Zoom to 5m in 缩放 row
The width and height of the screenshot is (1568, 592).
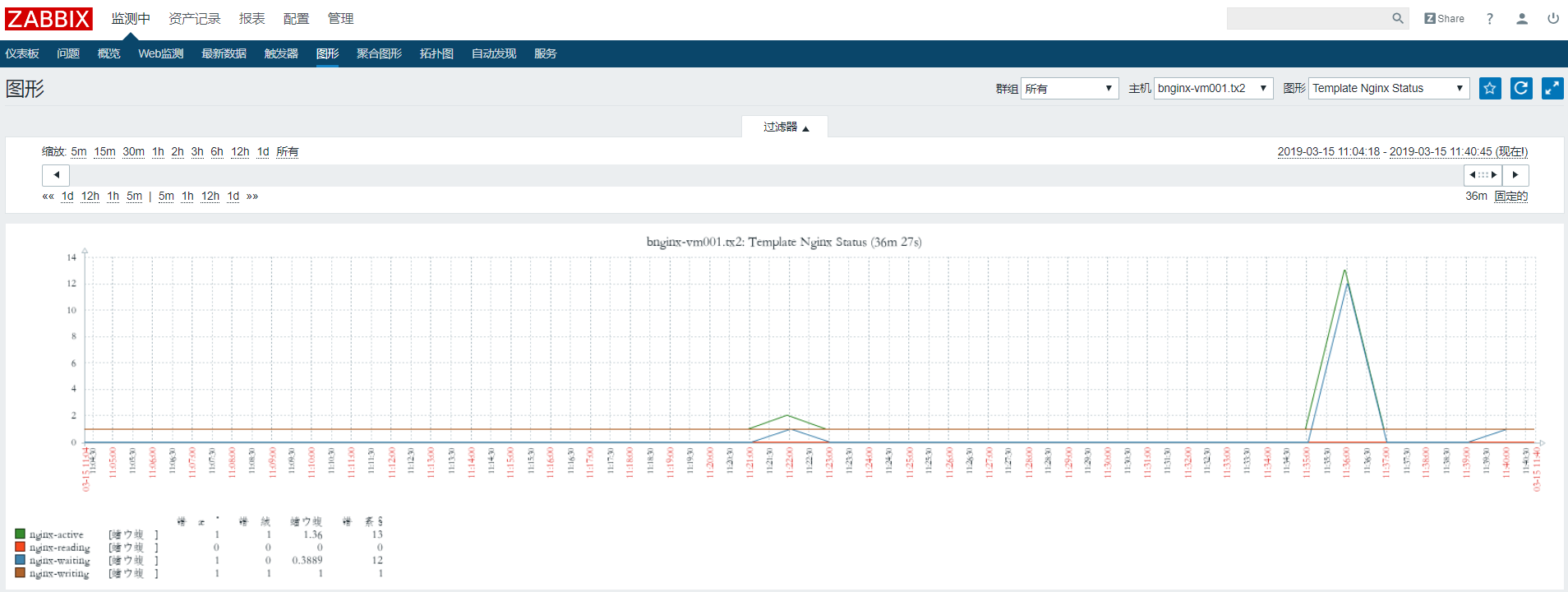[79, 151]
